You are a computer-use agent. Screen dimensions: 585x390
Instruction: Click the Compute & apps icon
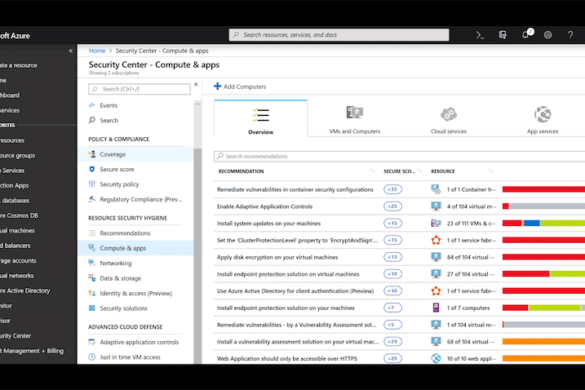click(92, 248)
